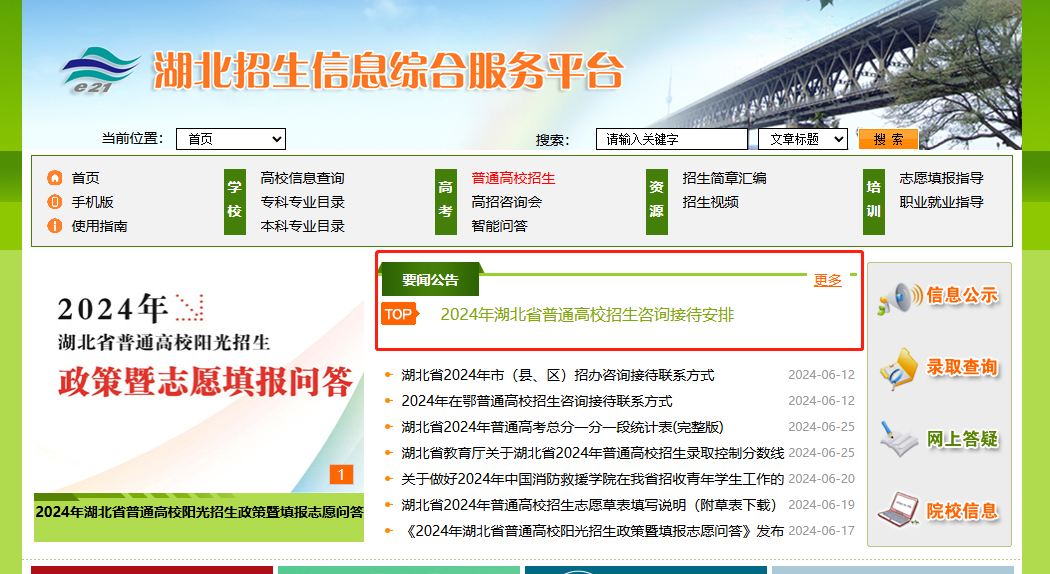Open 普通高校招生 menu item

(x=513, y=178)
